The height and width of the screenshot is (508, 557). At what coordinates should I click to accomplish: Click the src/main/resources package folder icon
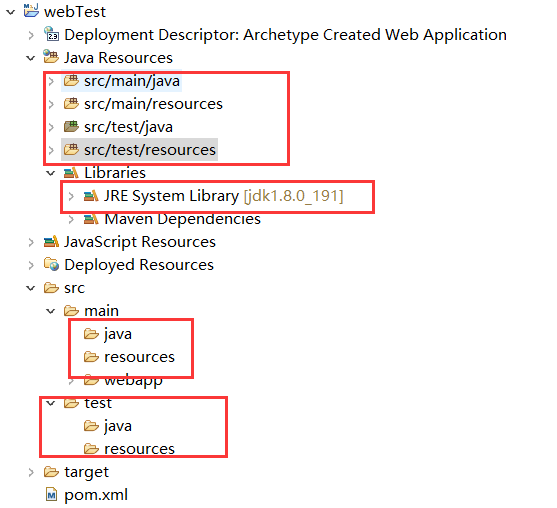tap(71, 104)
